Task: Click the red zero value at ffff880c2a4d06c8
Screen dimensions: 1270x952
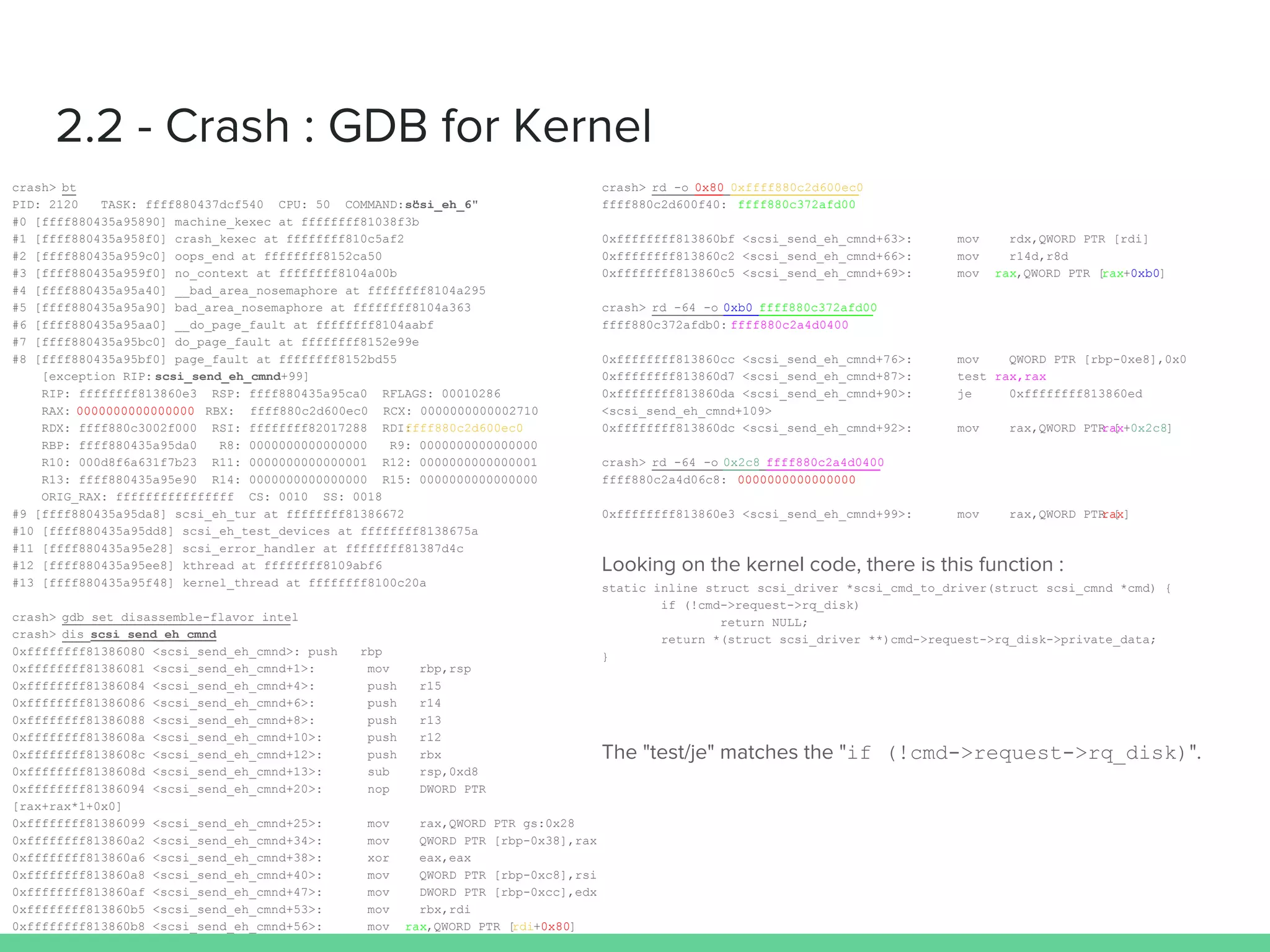Action: coord(796,480)
